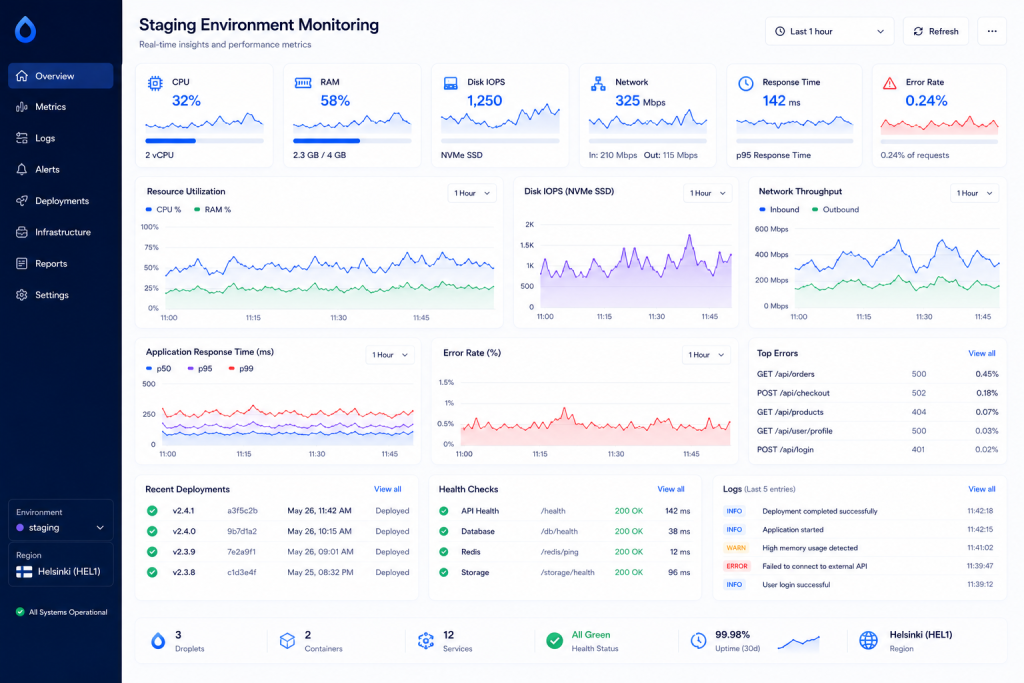Toggle Inbound legend in Network Throughput
The height and width of the screenshot is (683, 1024).
tap(779, 210)
